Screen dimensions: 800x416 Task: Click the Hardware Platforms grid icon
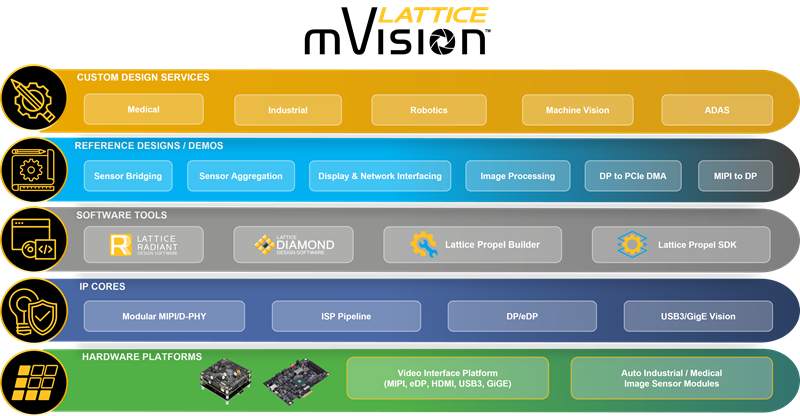coord(34,380)
